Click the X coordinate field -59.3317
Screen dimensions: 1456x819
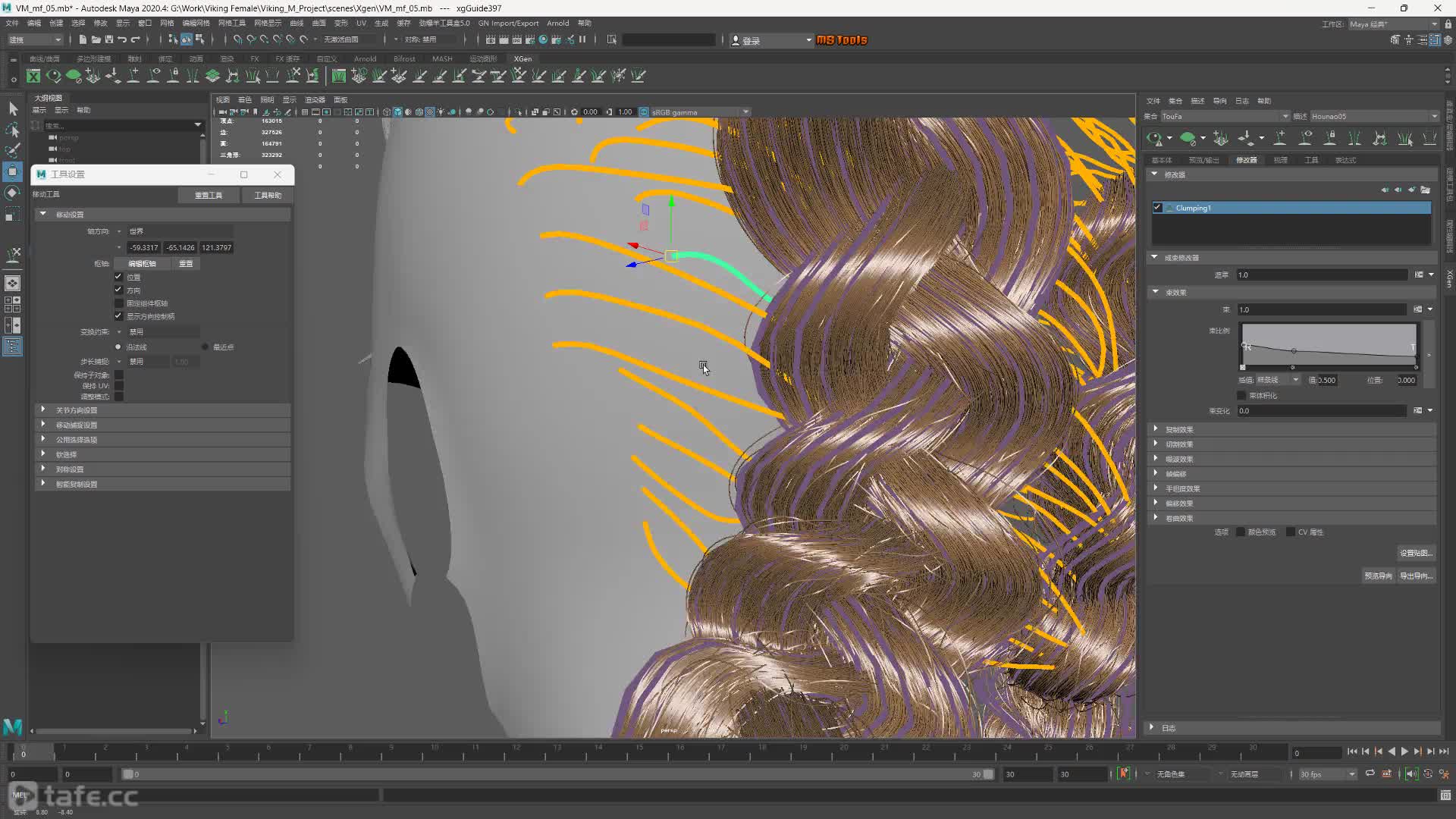[x=143, y=247]
